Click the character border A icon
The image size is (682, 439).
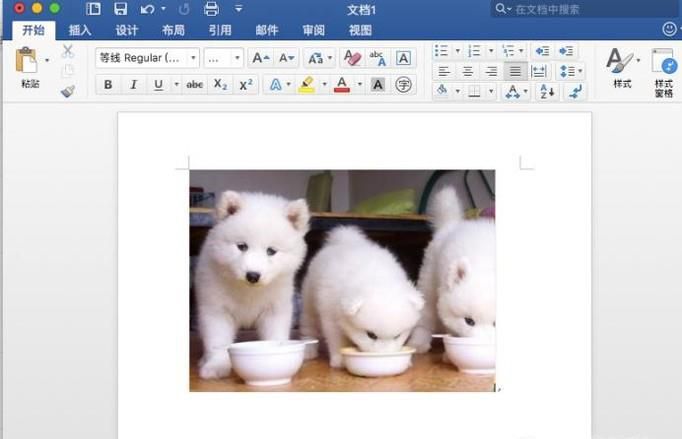coord(403,58)
